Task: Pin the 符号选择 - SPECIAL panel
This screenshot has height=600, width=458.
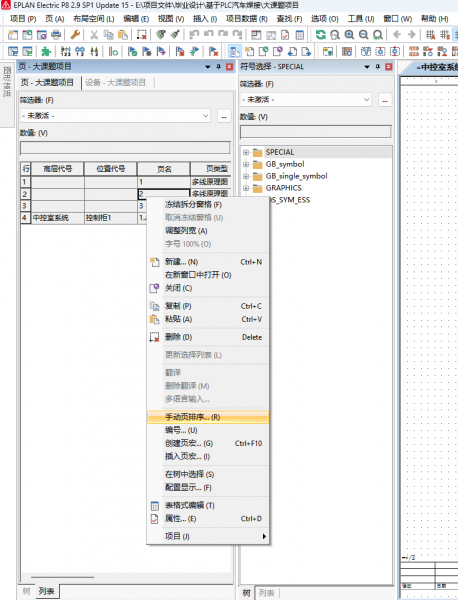Action: pyautogui.click(x=378, y=67)
